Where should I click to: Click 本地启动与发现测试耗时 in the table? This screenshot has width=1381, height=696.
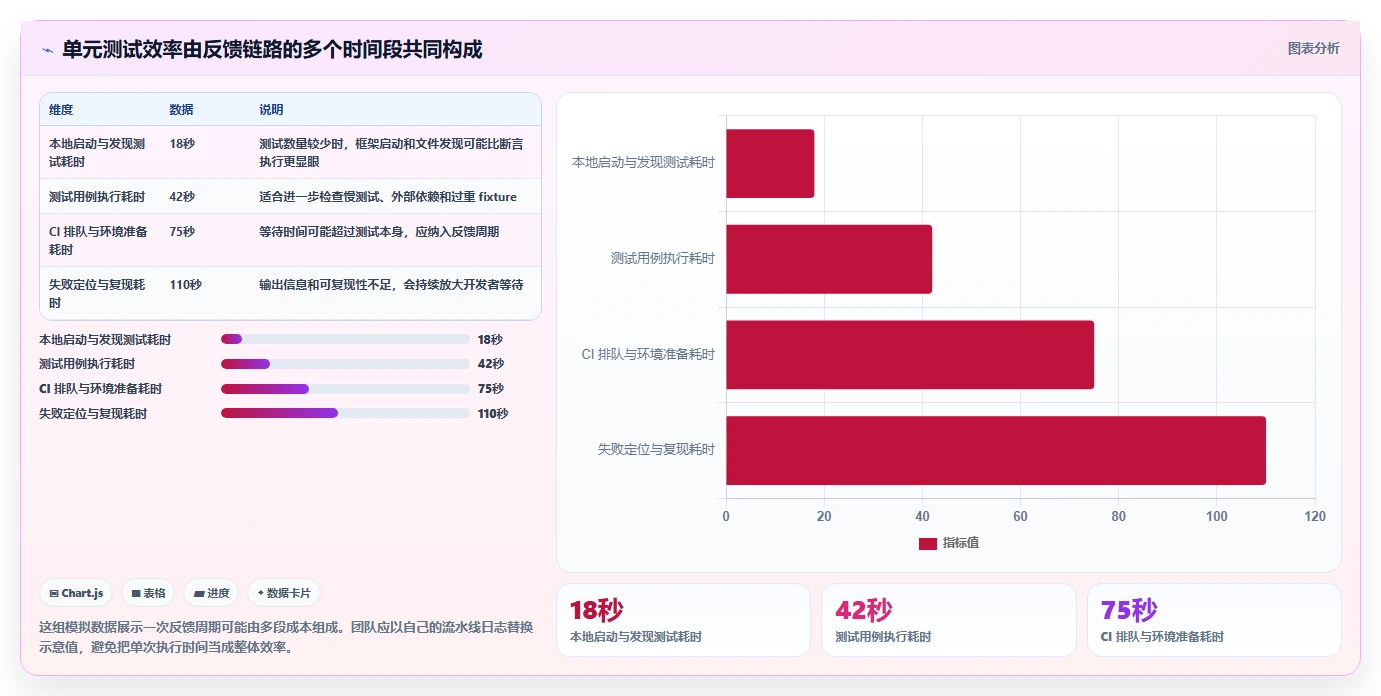pos(99,152)
